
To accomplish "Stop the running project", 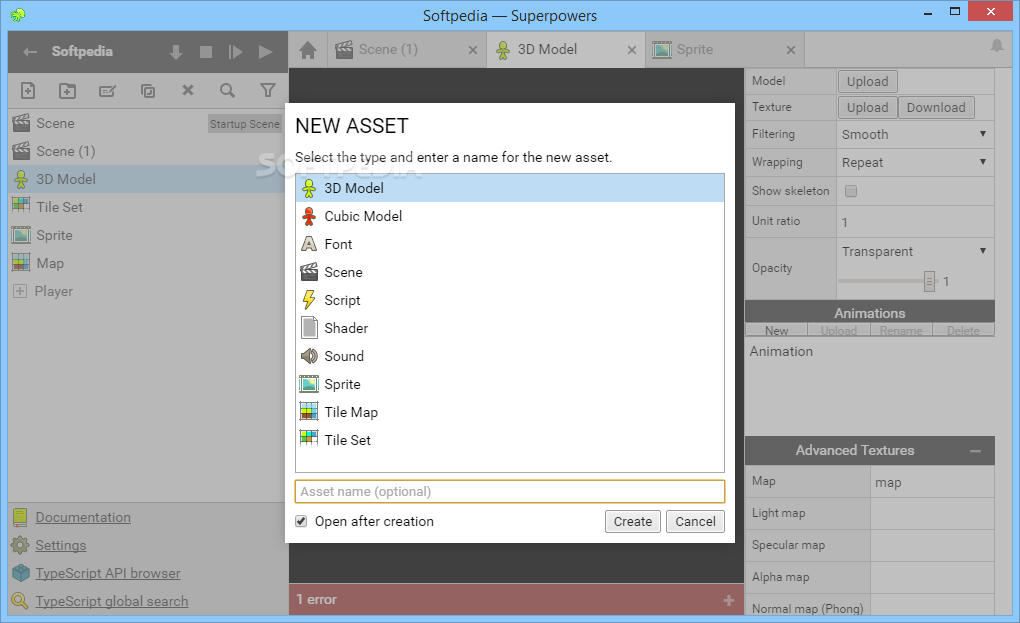I will tap(206, 51).
